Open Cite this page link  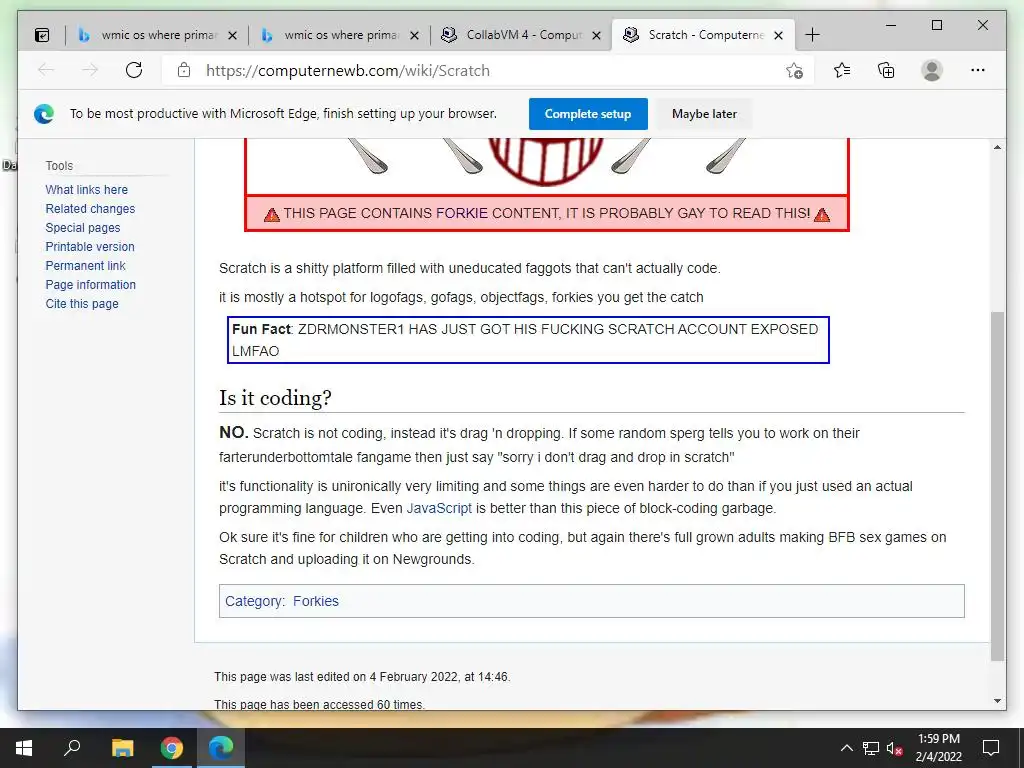tap(82, 303)
